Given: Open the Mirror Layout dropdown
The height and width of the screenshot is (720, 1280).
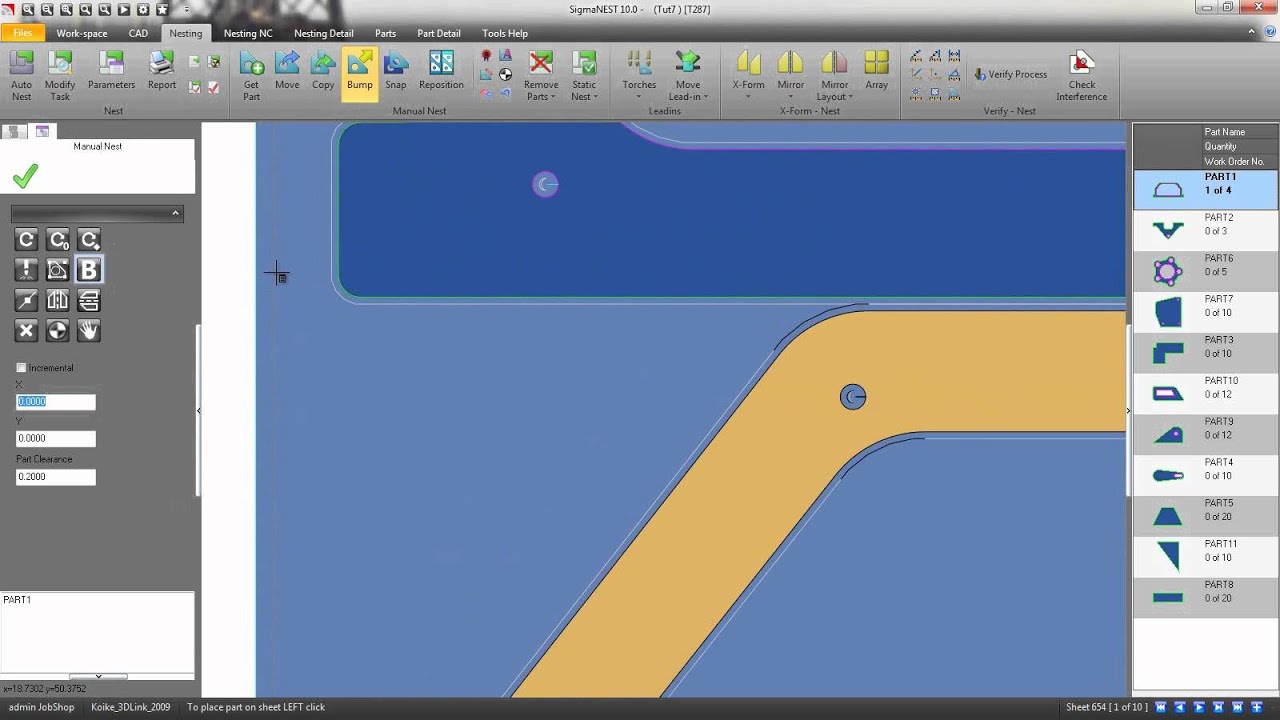Looking at the screenshot, I should 833,97.
